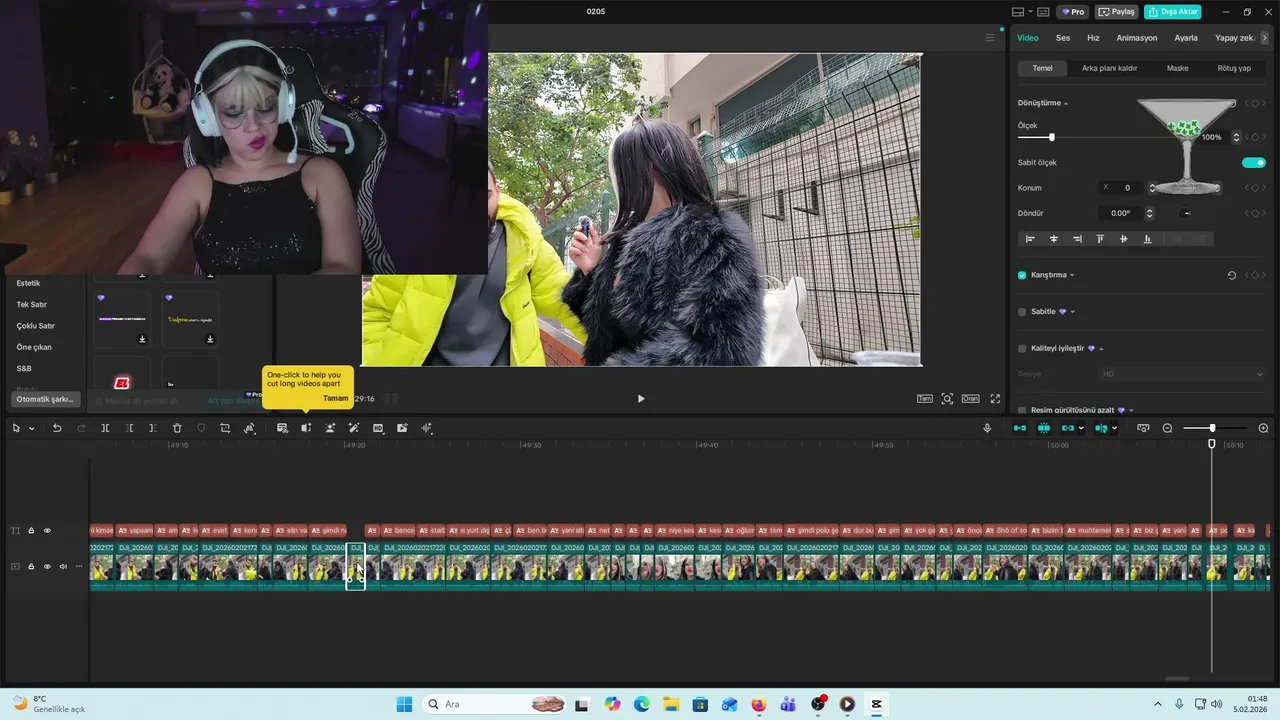Switch preview to full quality 'Tam' button
Screen dimensions: 1280x720
pyautogui.click(x=925, y=399)
